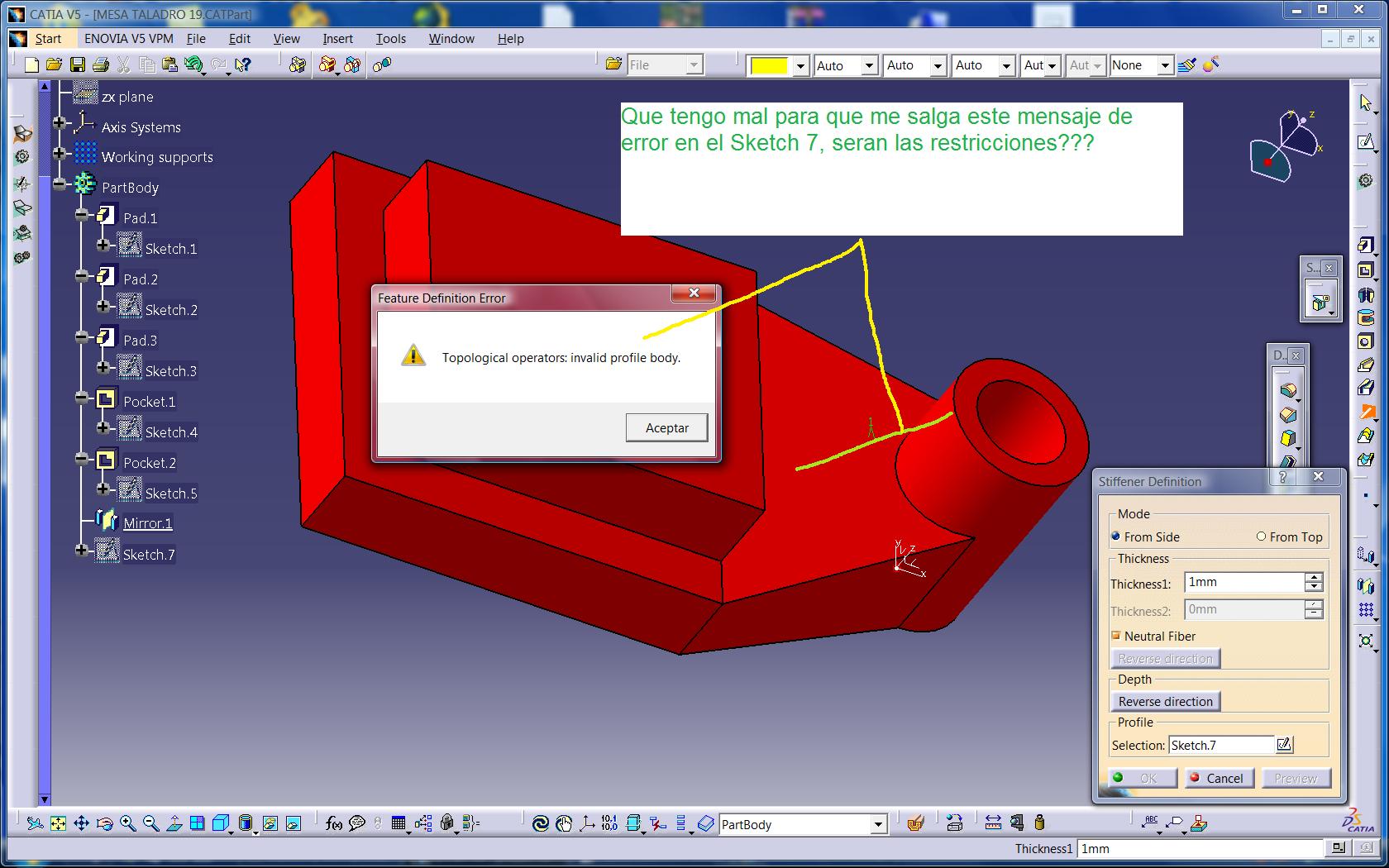The height and width of the screenshot is (868, 1389).
Task: Click the Rotate view icon
Action: pos(104,823)
